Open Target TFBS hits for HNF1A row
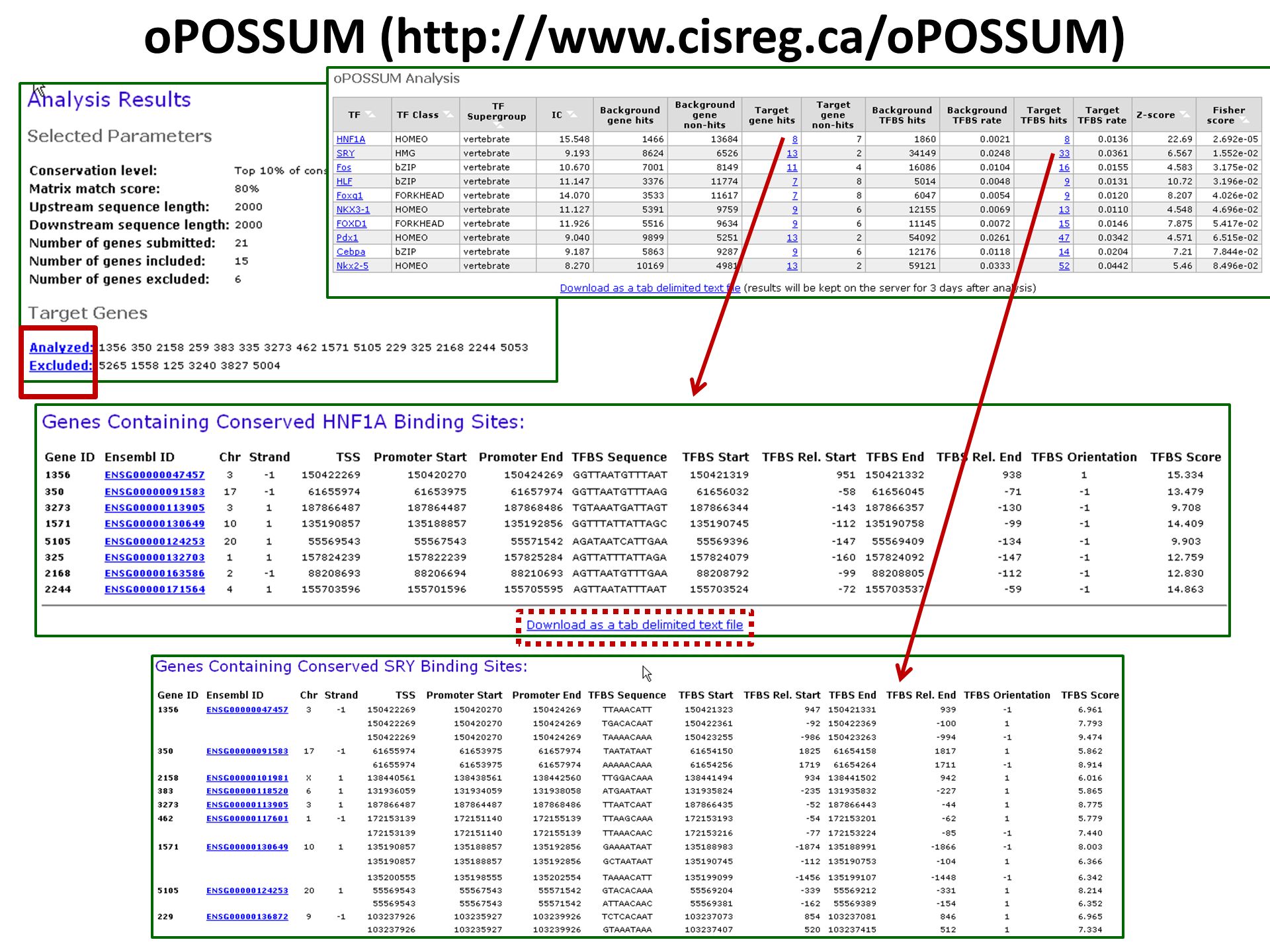This screenshot has width=1270, height=952. pyautogui.click(x=1066, y=139)
